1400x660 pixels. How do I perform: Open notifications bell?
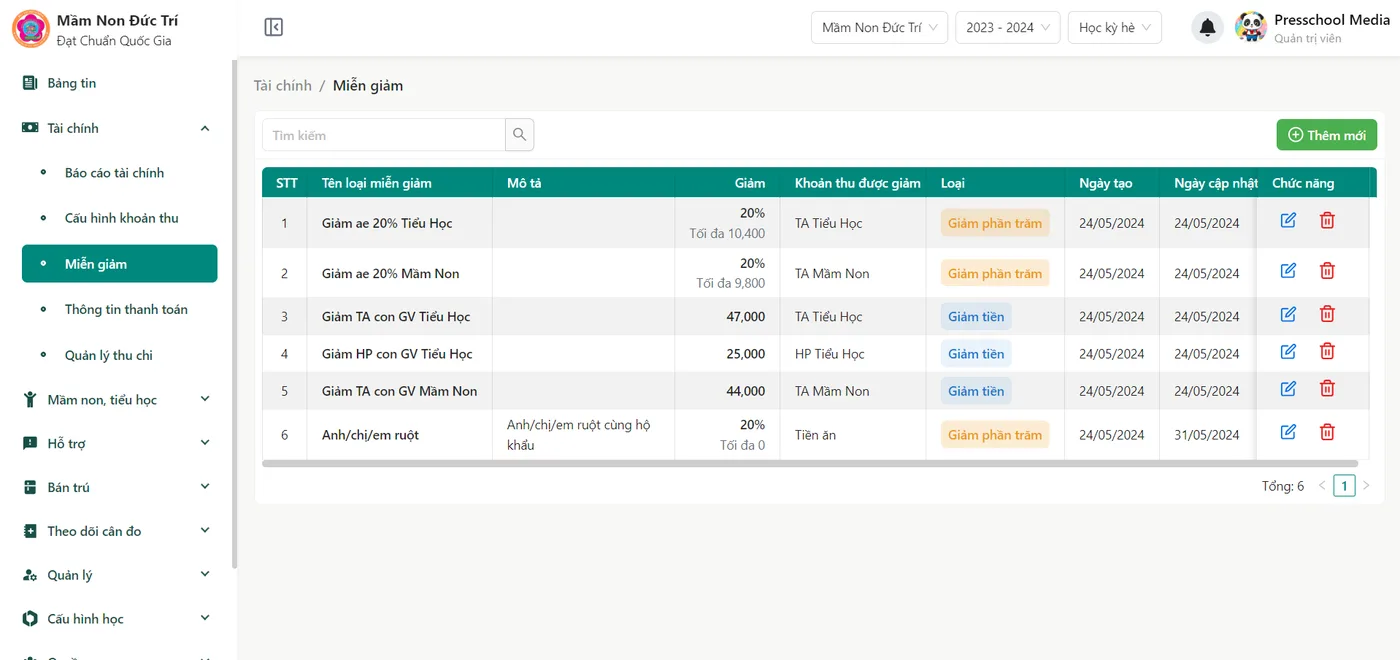[x=1208, y=28]
